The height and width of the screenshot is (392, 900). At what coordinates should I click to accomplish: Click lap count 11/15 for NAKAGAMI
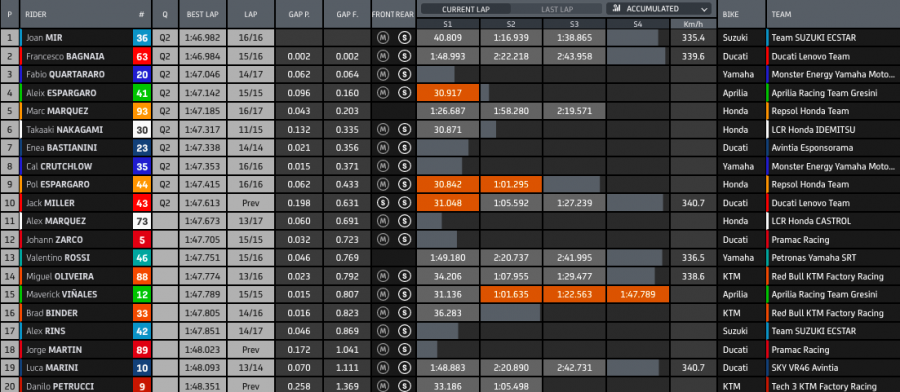coord(250,130)
